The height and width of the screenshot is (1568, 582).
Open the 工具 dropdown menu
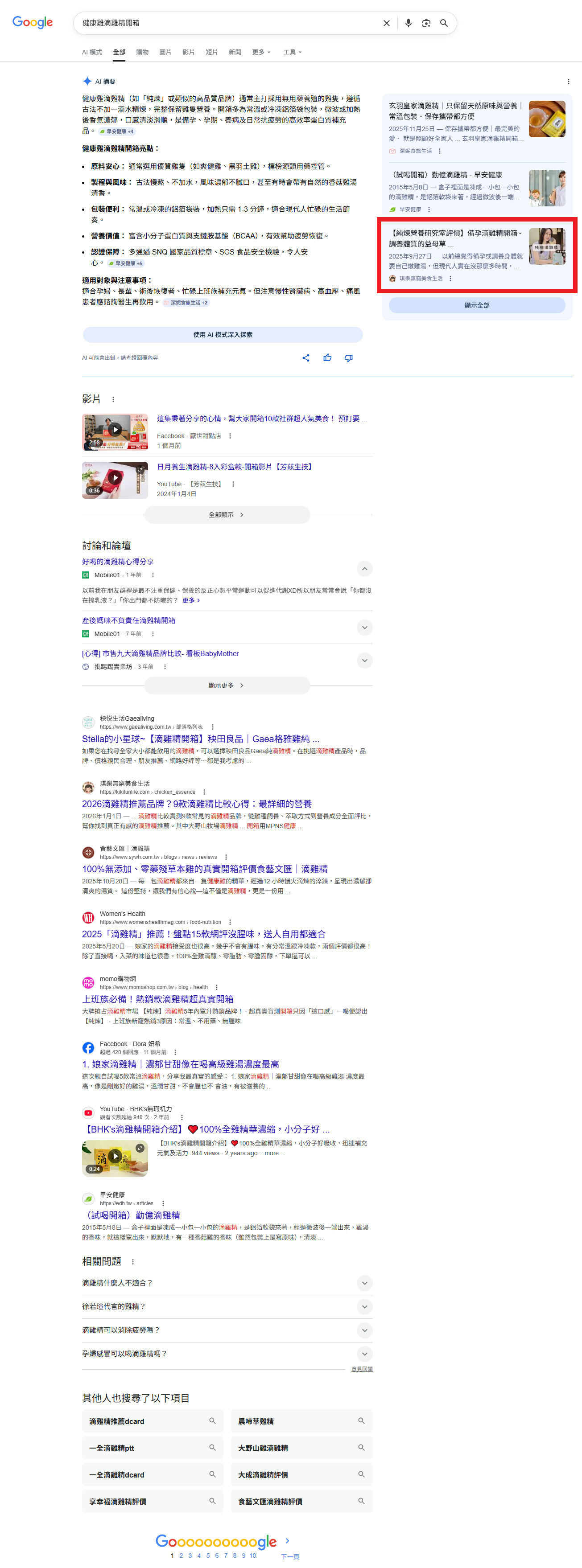click(x=292, y=52)
